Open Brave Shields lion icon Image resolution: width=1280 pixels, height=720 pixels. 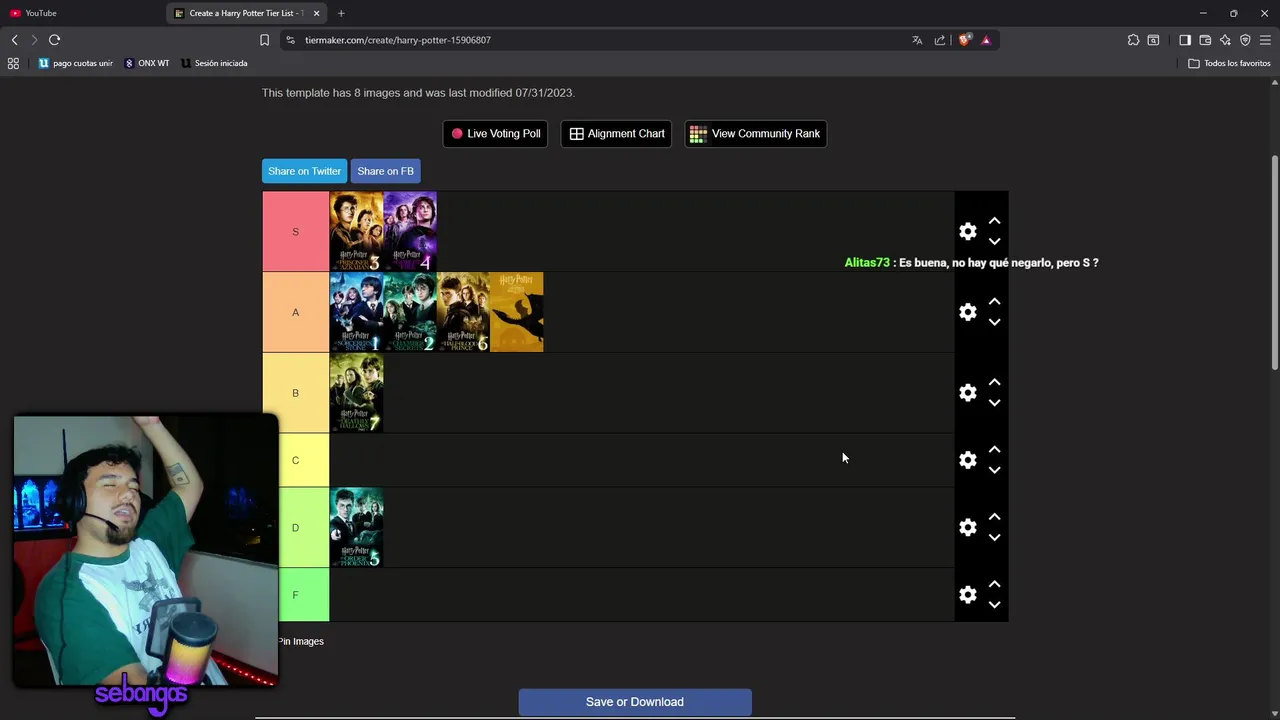964,40
